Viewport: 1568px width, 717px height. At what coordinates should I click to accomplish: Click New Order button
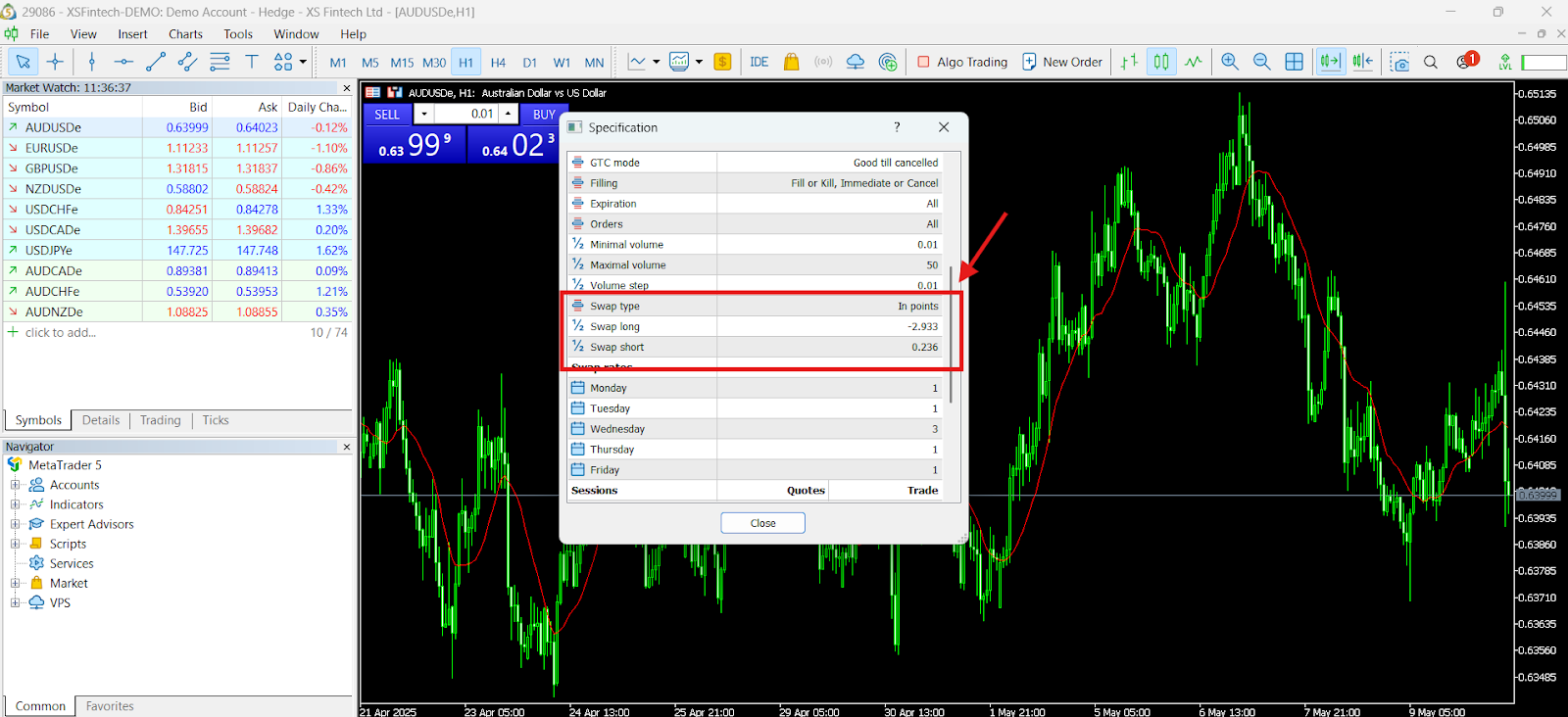(x=1062, y=62)
